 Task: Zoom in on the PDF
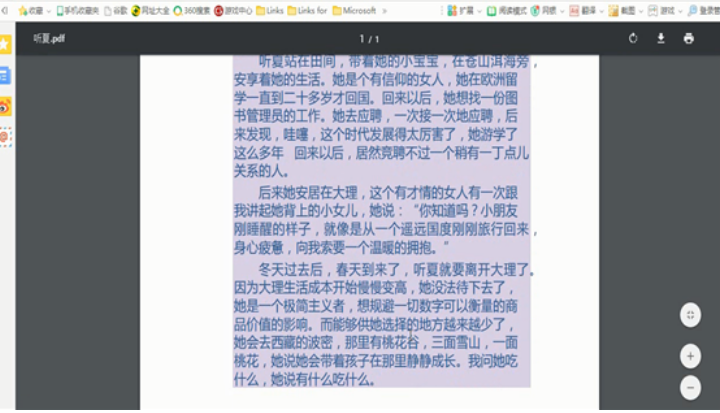(x=690, y=356)
